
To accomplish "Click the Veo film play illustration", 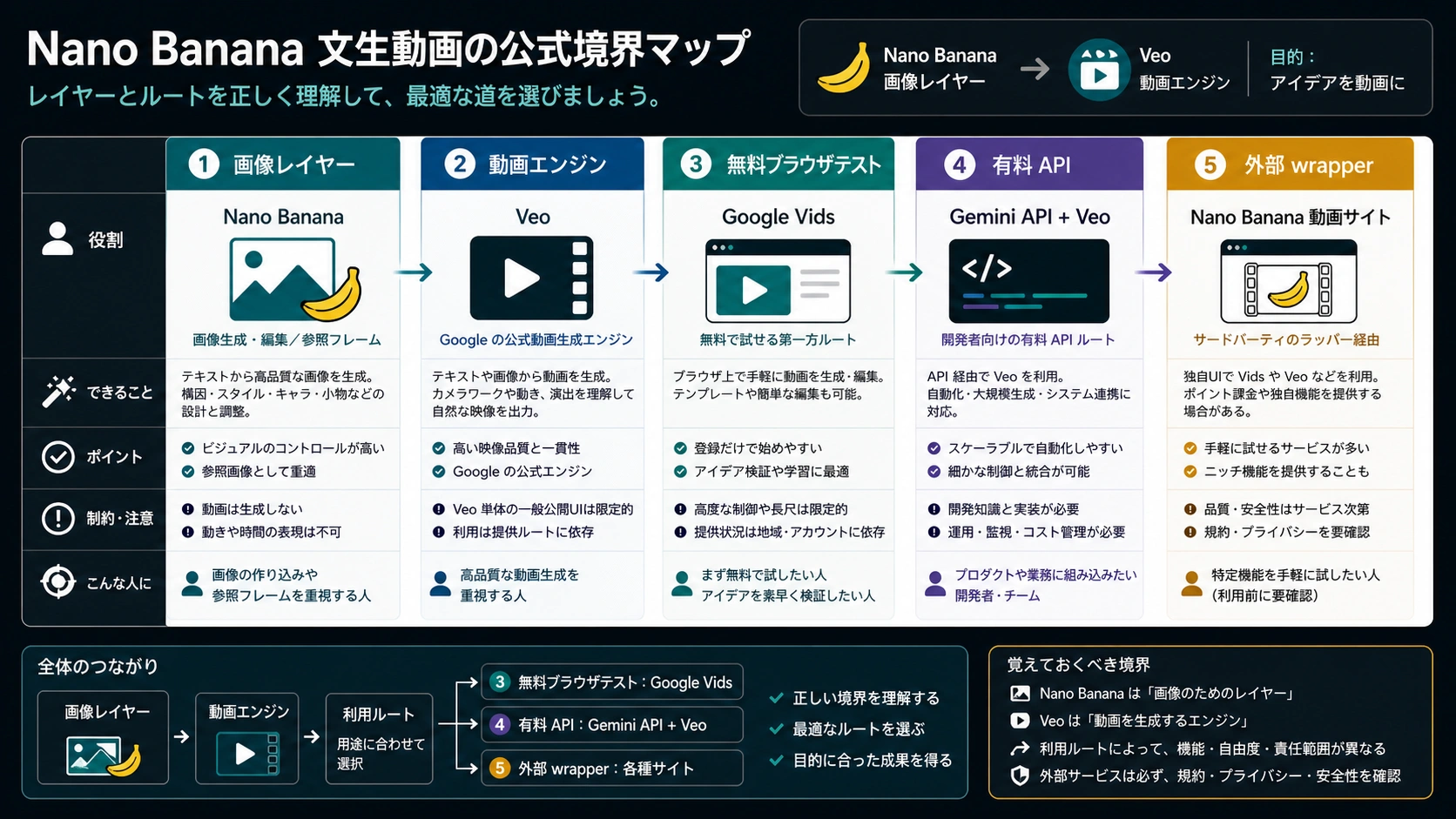I will point(531,279).
